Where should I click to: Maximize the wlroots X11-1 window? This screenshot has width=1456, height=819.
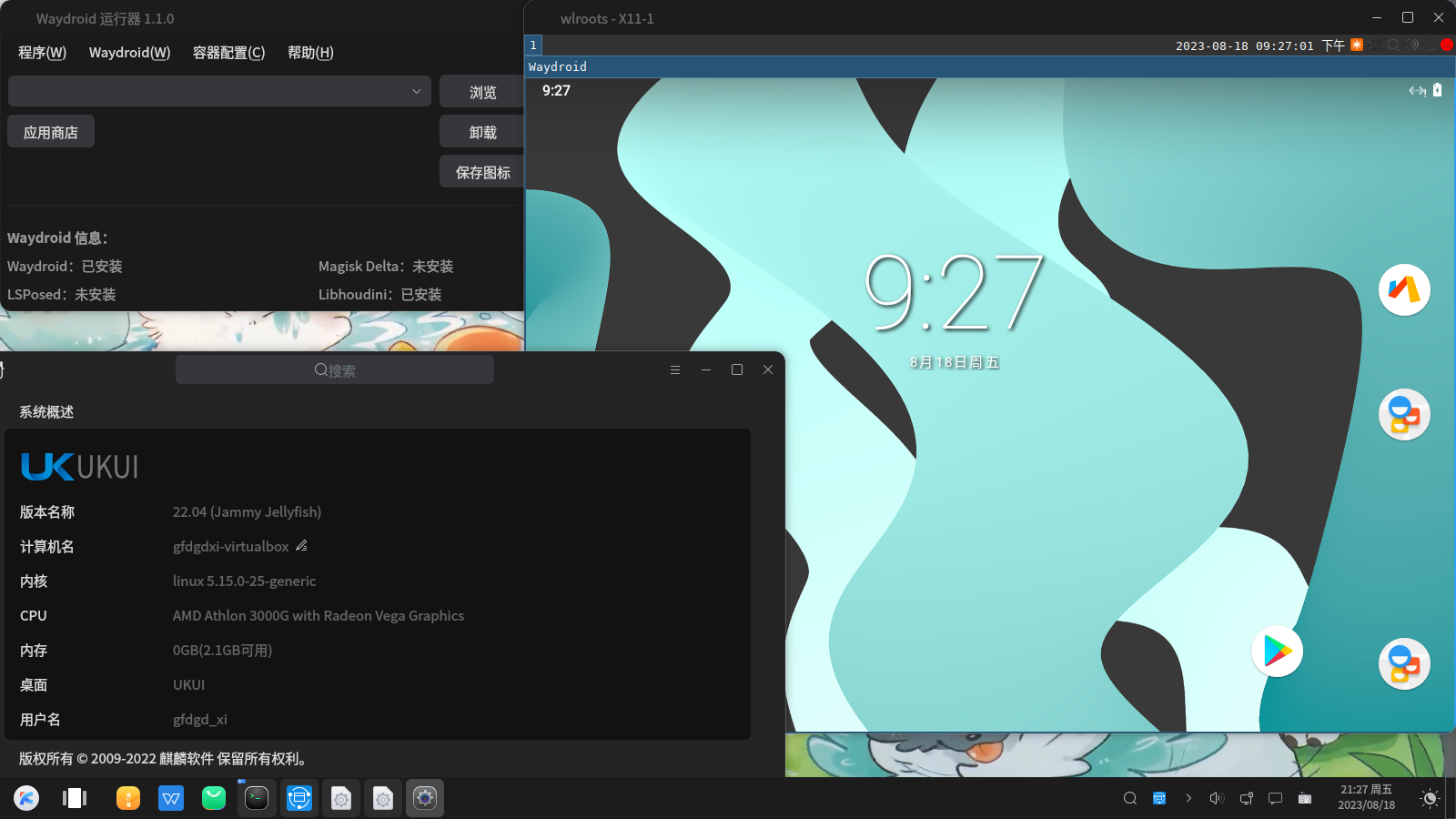pos(1408,17)
